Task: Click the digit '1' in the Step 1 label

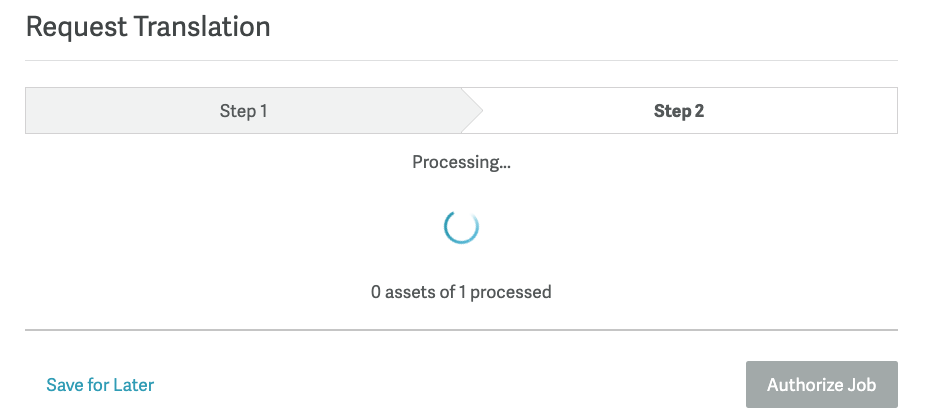Action: tap(263, 111)
